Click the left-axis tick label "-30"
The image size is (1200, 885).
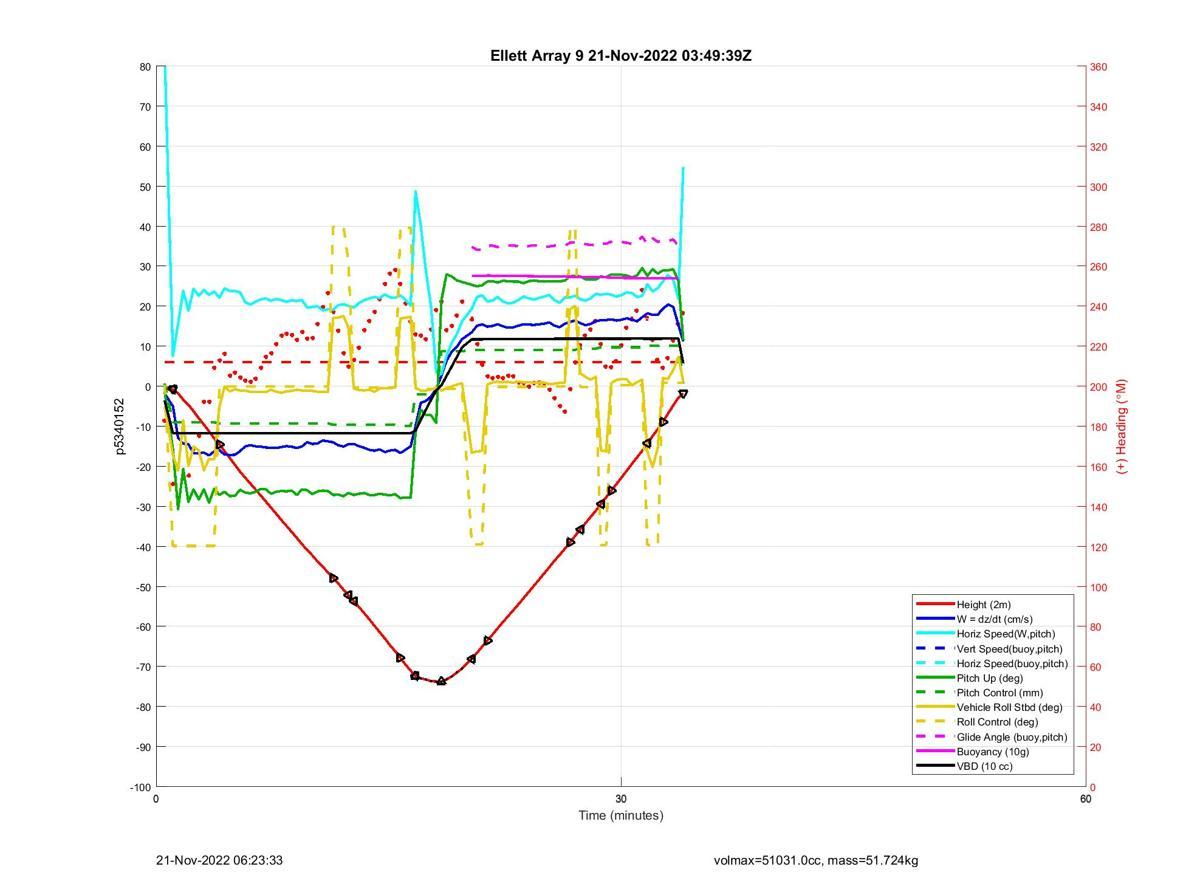pyautogui.click(x=143, y=507)
